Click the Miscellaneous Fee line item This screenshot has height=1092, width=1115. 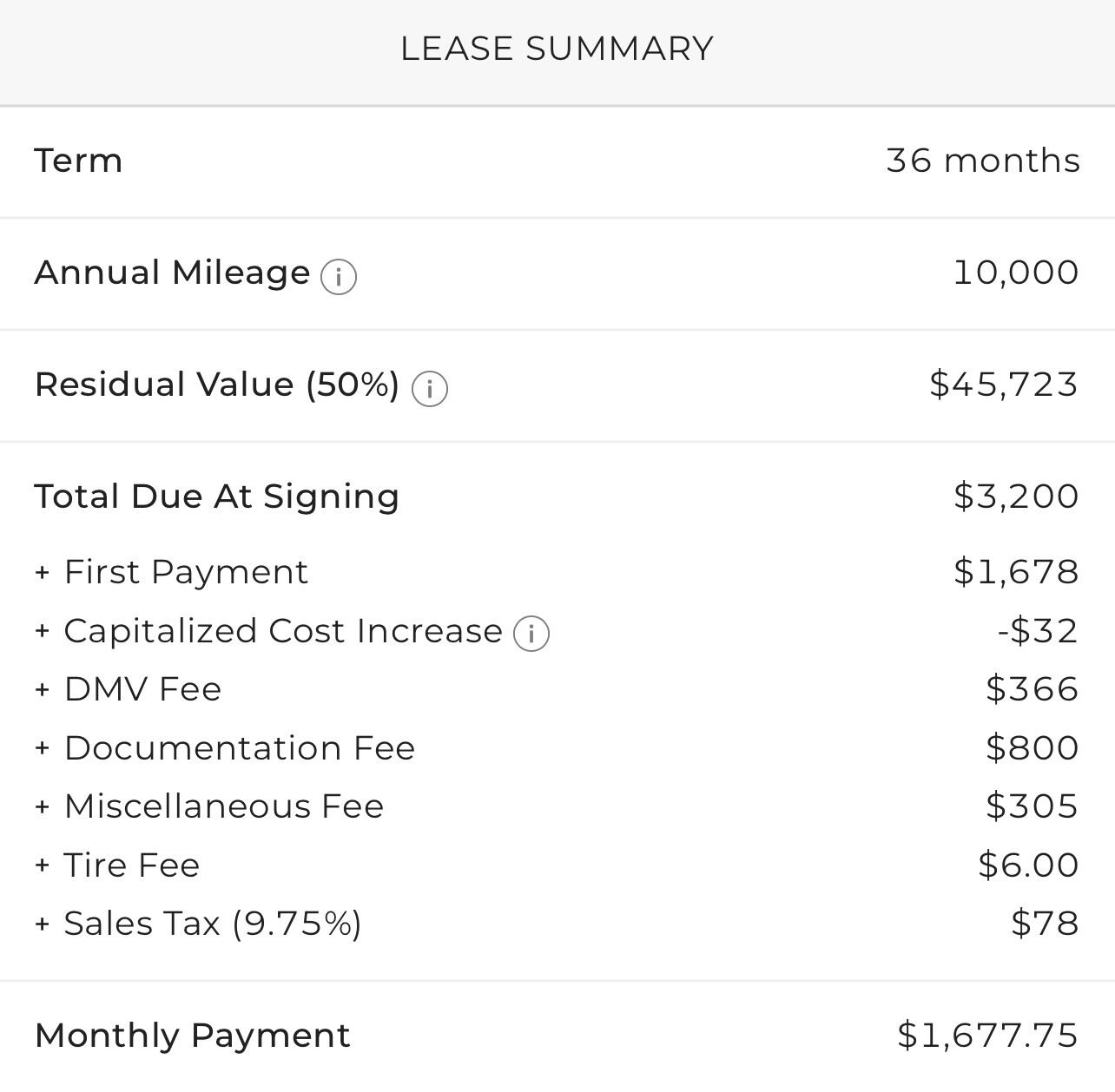tap(557, 806)
